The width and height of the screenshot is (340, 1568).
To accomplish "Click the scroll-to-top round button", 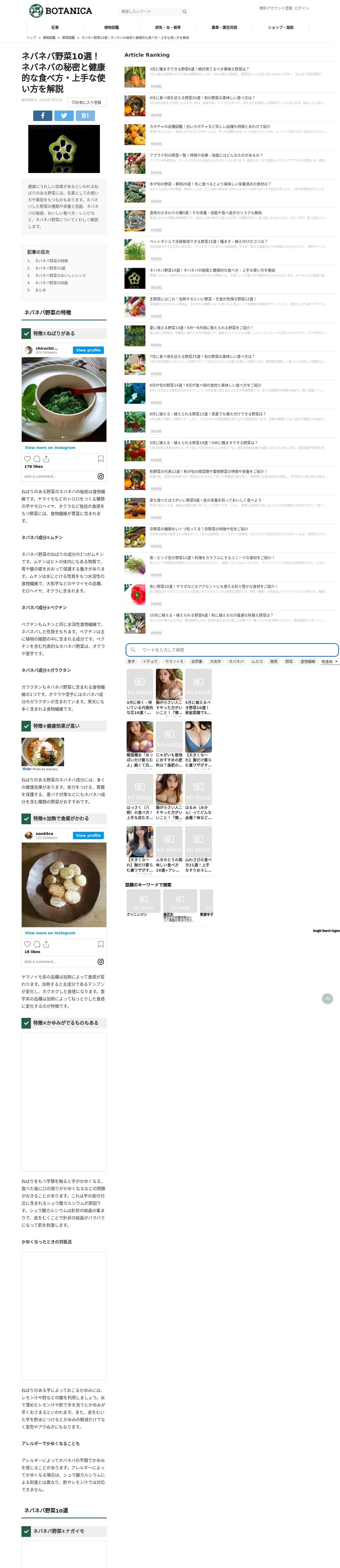I will (x=327, y=998).
